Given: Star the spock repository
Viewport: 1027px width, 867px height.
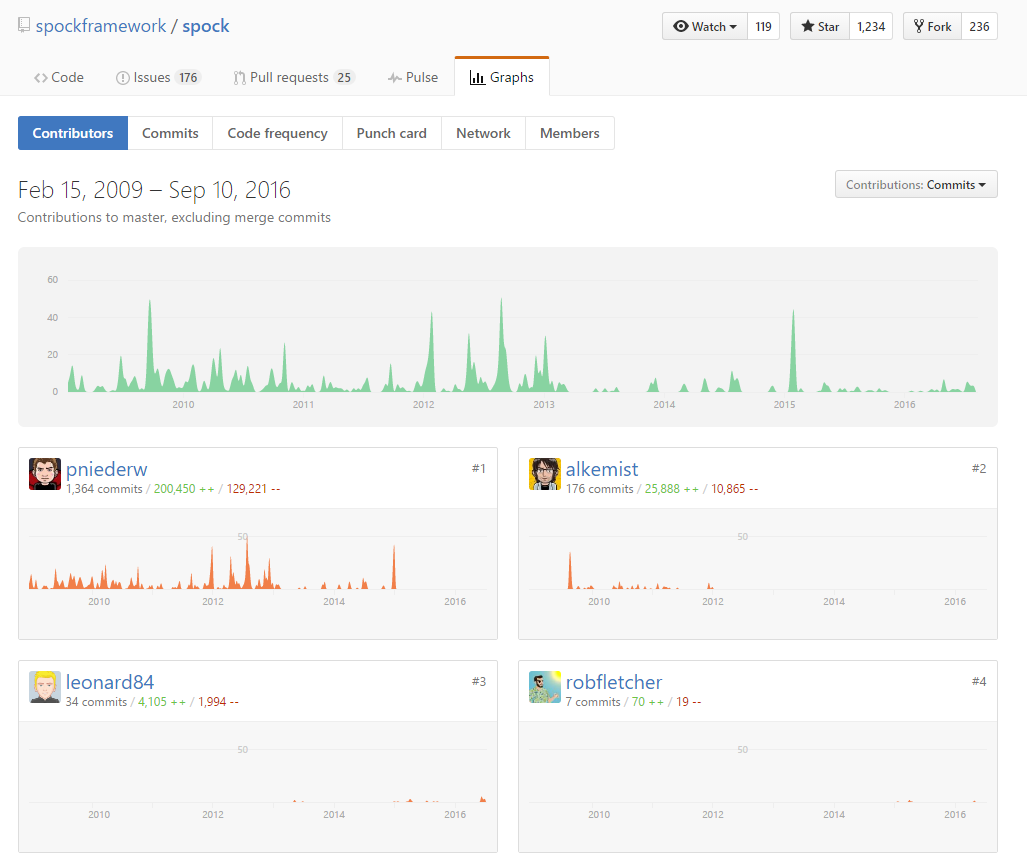Looking at the screenshot, I should coord(820,26).
